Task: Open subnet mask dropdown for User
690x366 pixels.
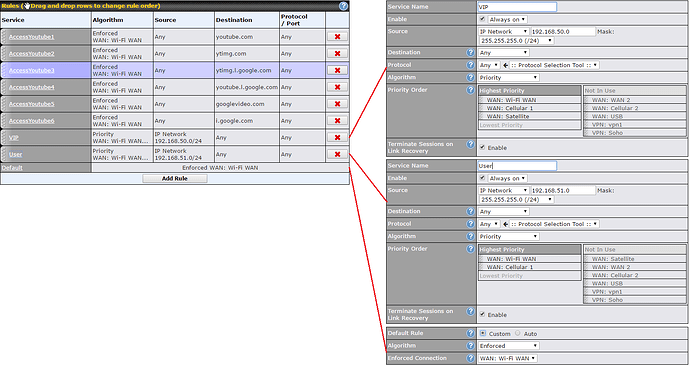Action: click(x=517, y=199)
